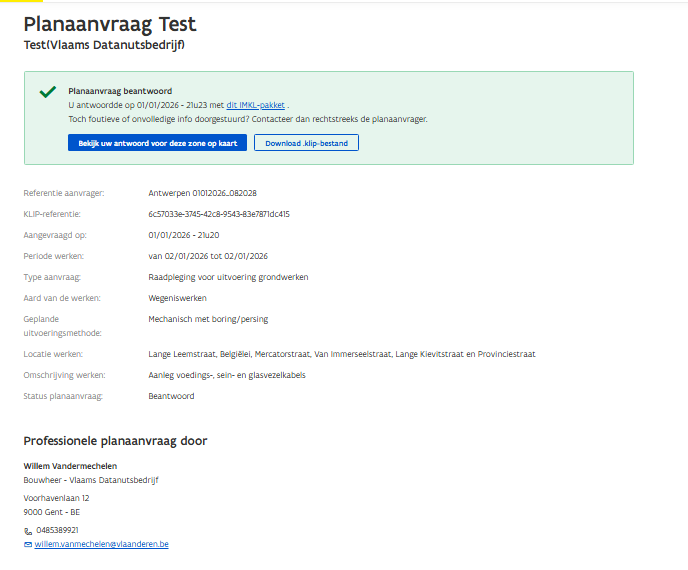Click the green checkmark success icon
The width and height of the screenshot is (688, 570).
tap(47, 92)
